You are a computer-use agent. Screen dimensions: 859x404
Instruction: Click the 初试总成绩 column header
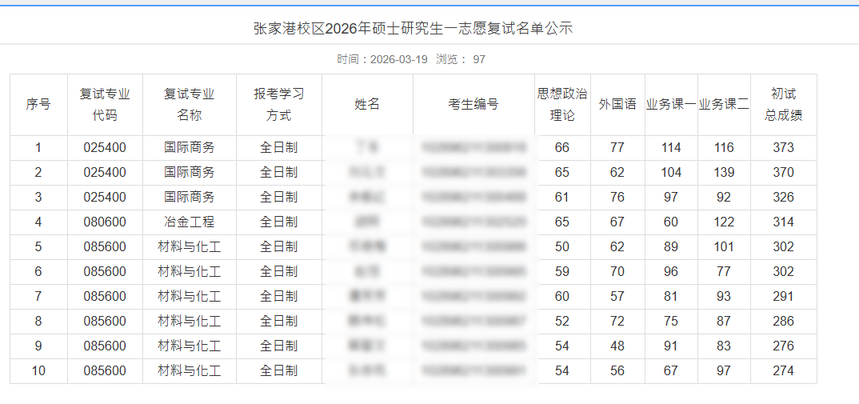click(783, 104)
